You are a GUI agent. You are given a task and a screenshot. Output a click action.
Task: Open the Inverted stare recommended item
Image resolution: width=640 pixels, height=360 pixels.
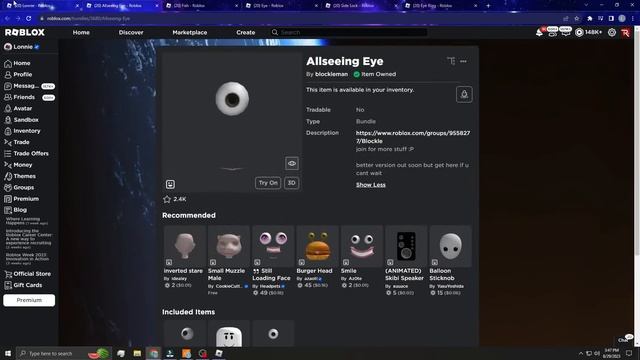coord(184,257)
